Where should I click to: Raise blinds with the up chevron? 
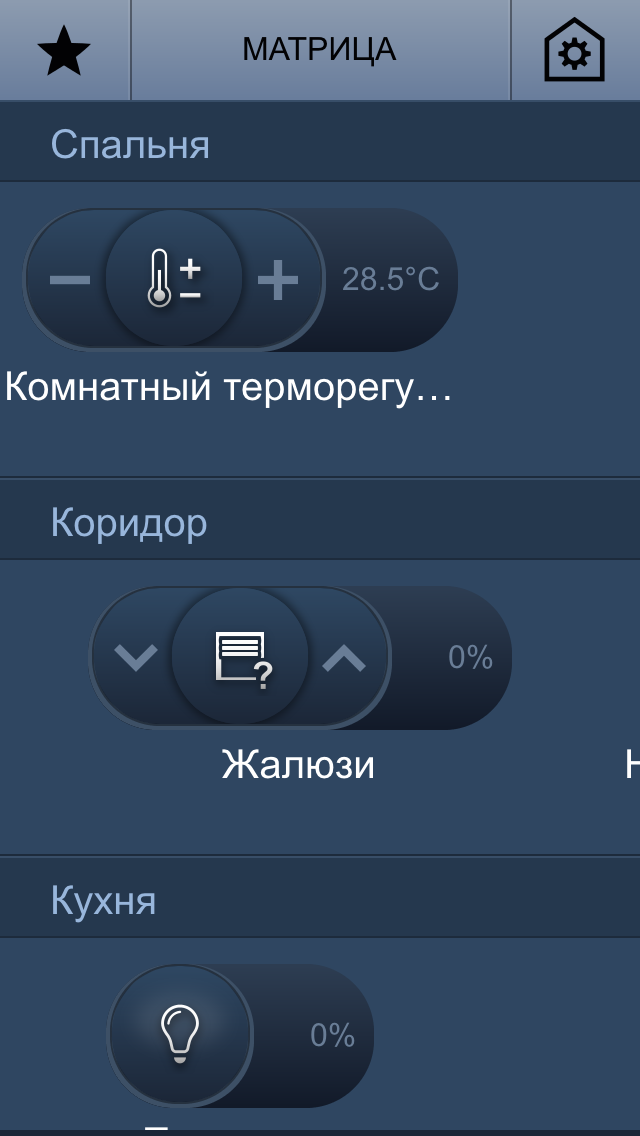344,657
